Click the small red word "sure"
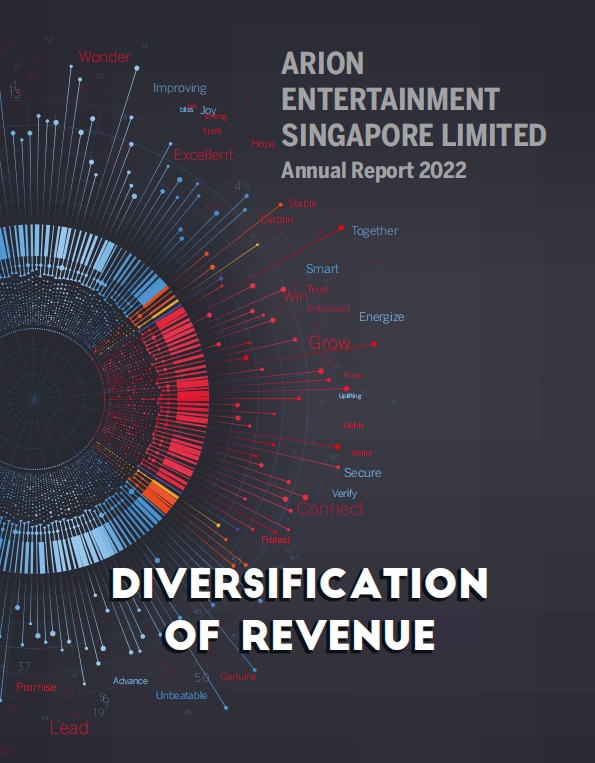The height and width of the screenshot is (763, 595). click(x=212, y=131)
